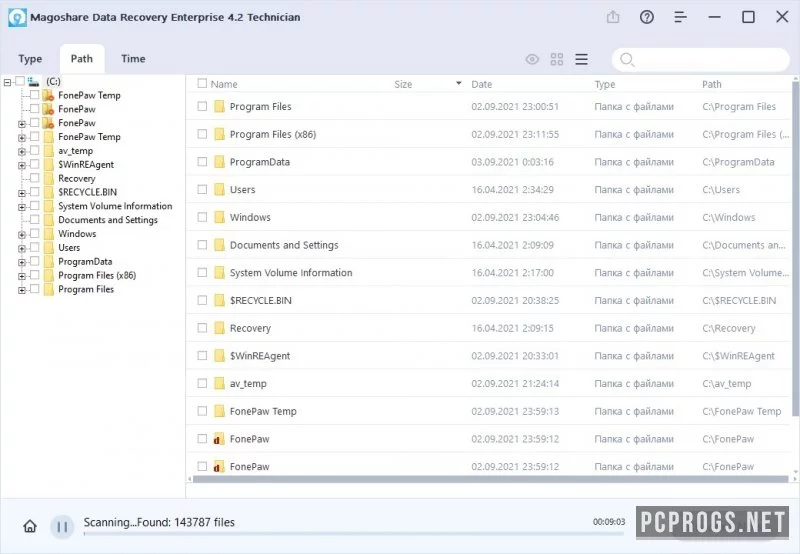Screen dimensions: 800x554
Task: Select ProgramData date 03.09.2021 0:03:16
Action: point(512,162)
